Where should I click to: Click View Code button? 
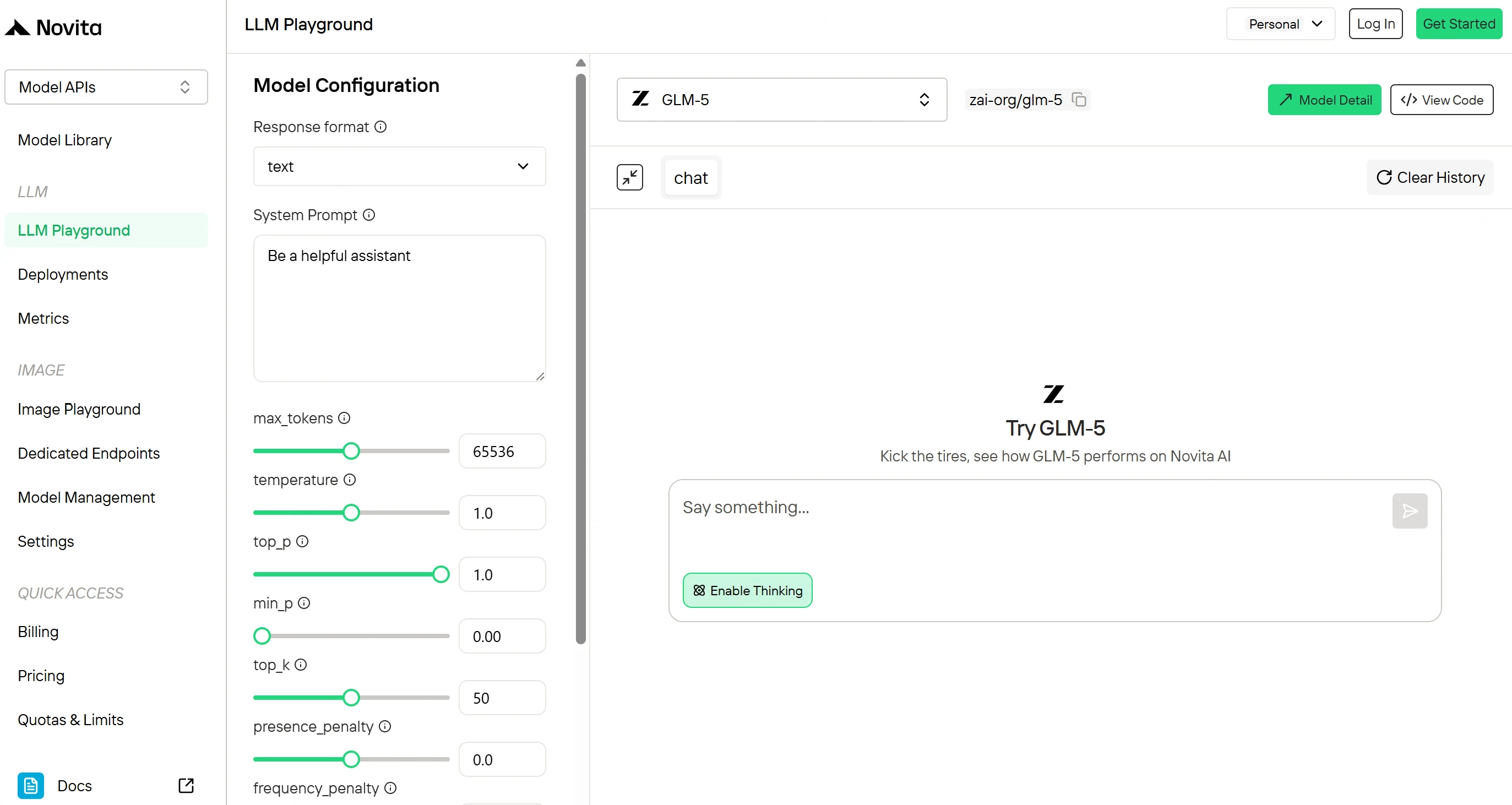point(1442,99)
